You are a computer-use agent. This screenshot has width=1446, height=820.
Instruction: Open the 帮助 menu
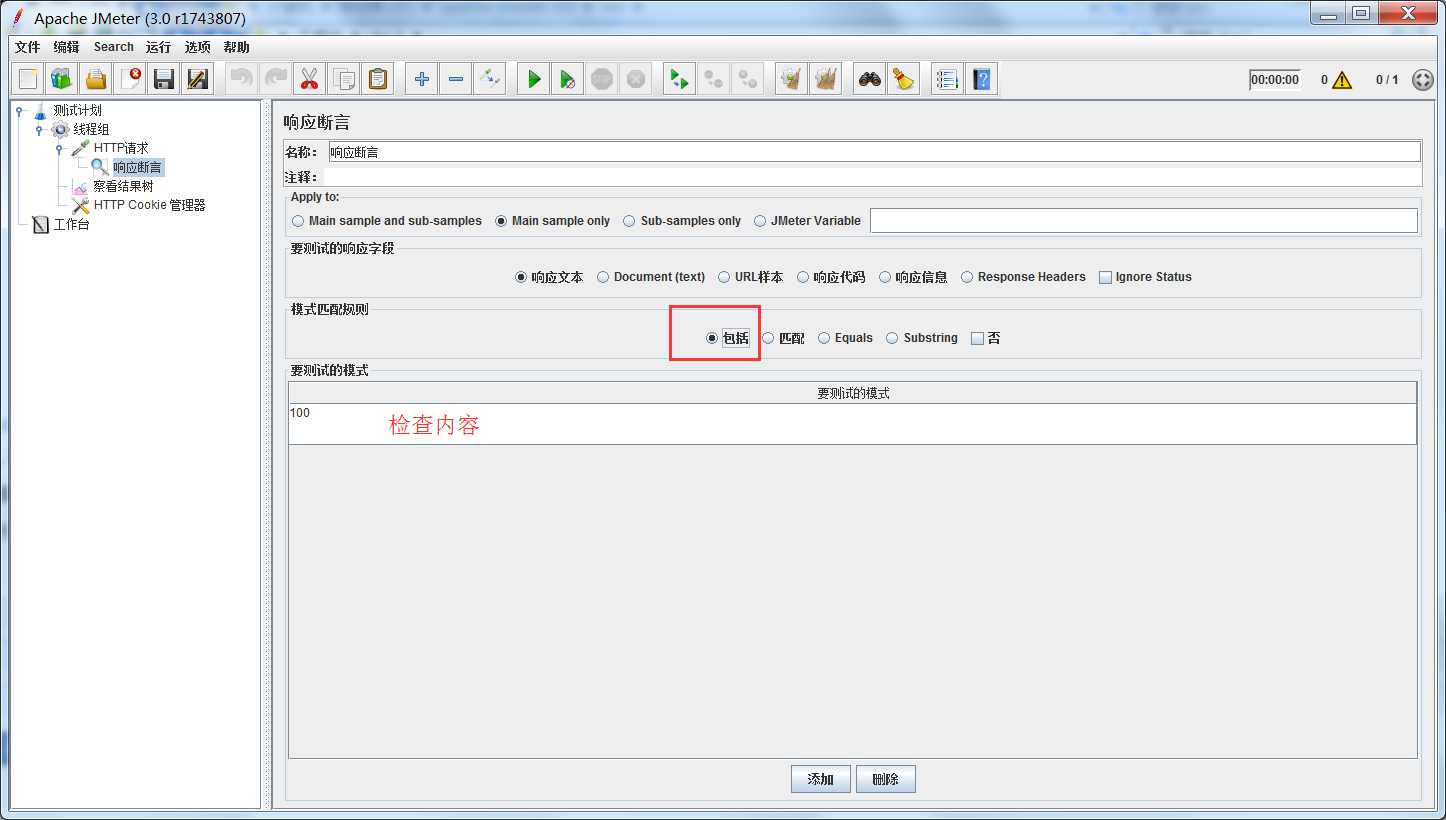(237, 47)
